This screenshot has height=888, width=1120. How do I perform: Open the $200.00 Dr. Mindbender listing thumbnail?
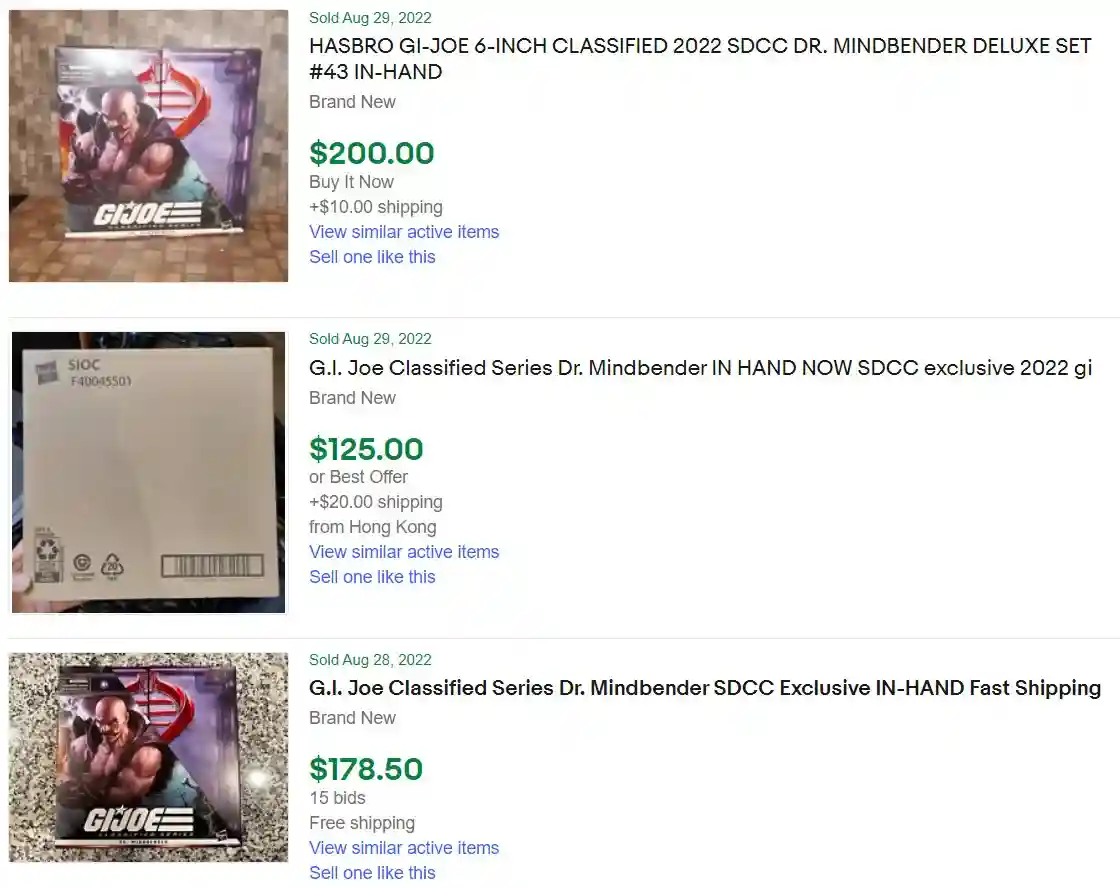pyautogui.click(x=149, y=146)
